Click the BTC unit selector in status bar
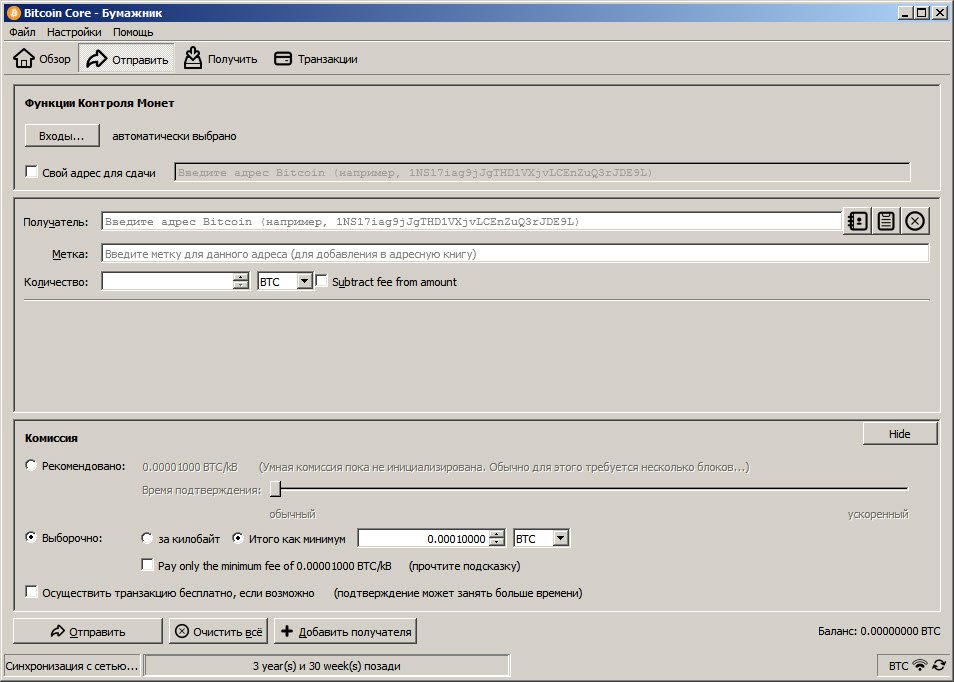954x682 pixels. pos(897,665)
